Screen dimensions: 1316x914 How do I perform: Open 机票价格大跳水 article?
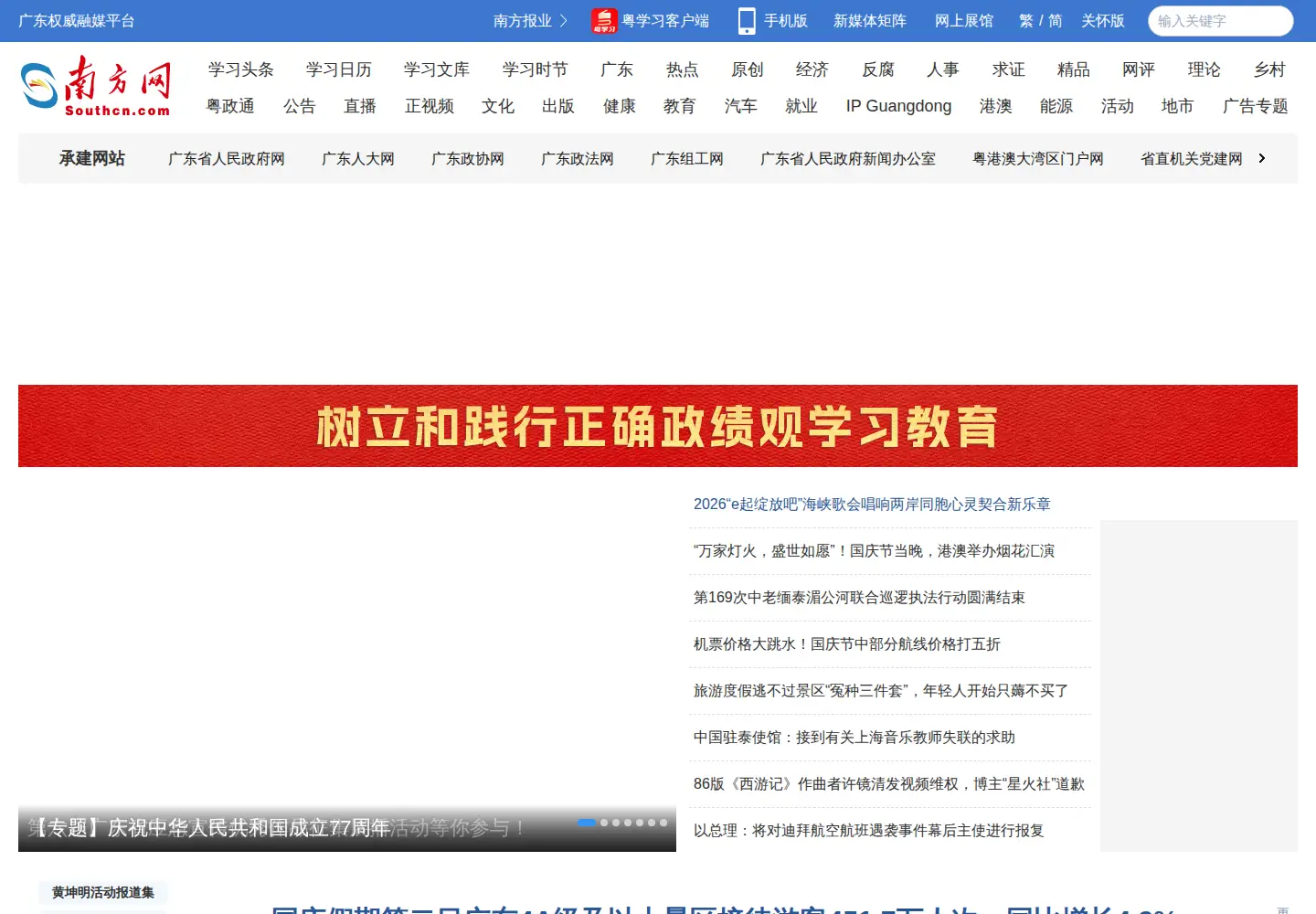tap(847, 644)
